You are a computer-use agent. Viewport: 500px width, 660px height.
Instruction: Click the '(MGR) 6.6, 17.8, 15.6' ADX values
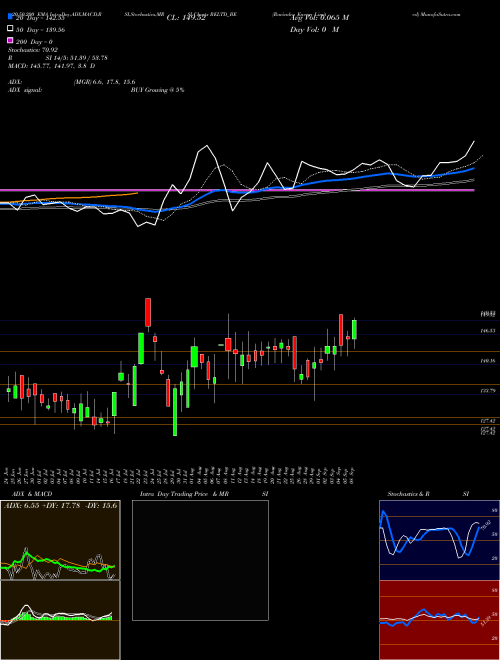coord(104,82)
